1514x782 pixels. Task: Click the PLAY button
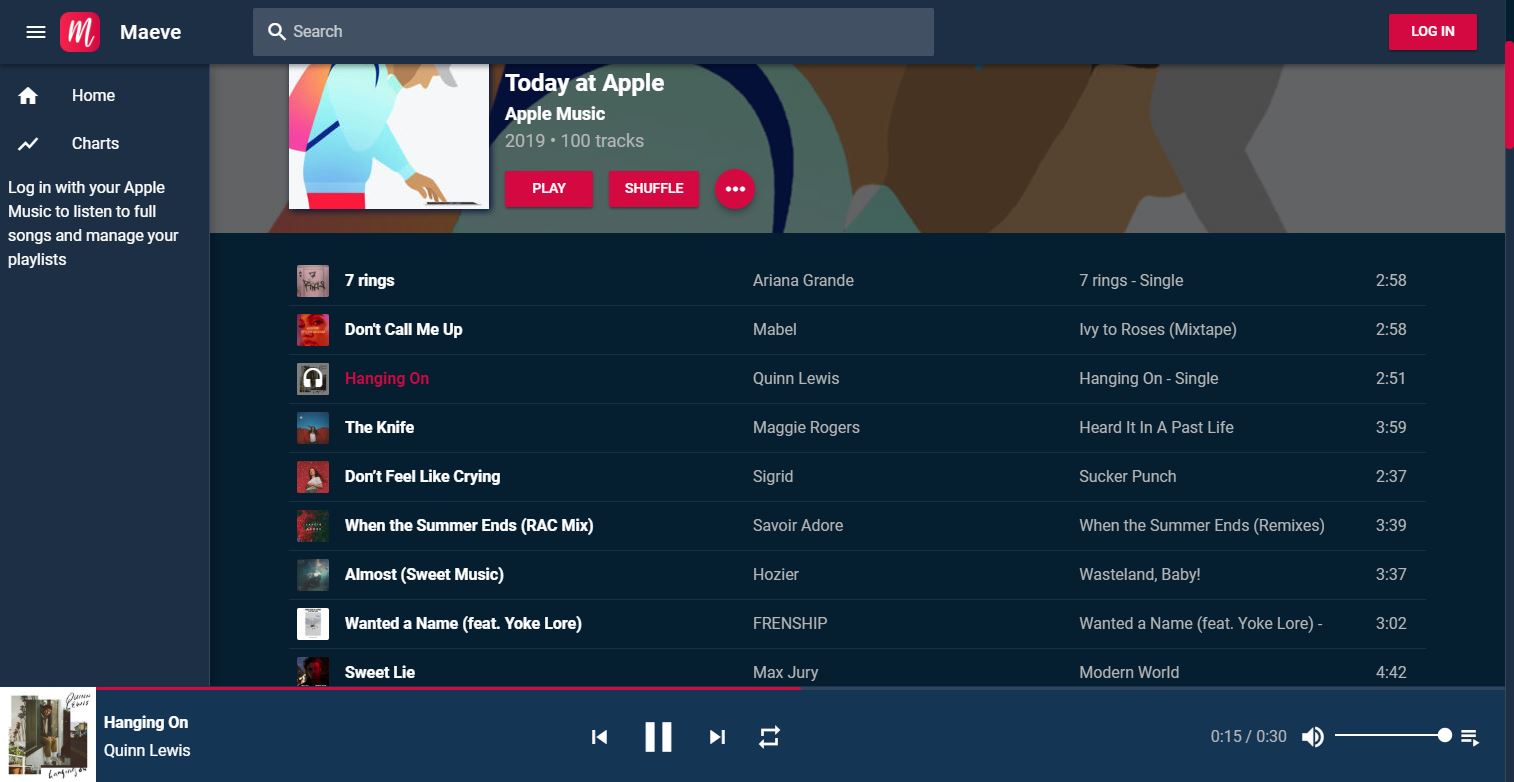[549, 189]
